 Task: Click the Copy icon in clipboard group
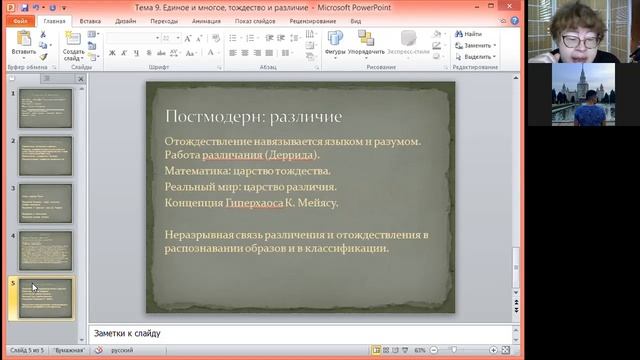pyautogui.click(x=43, y=45)
